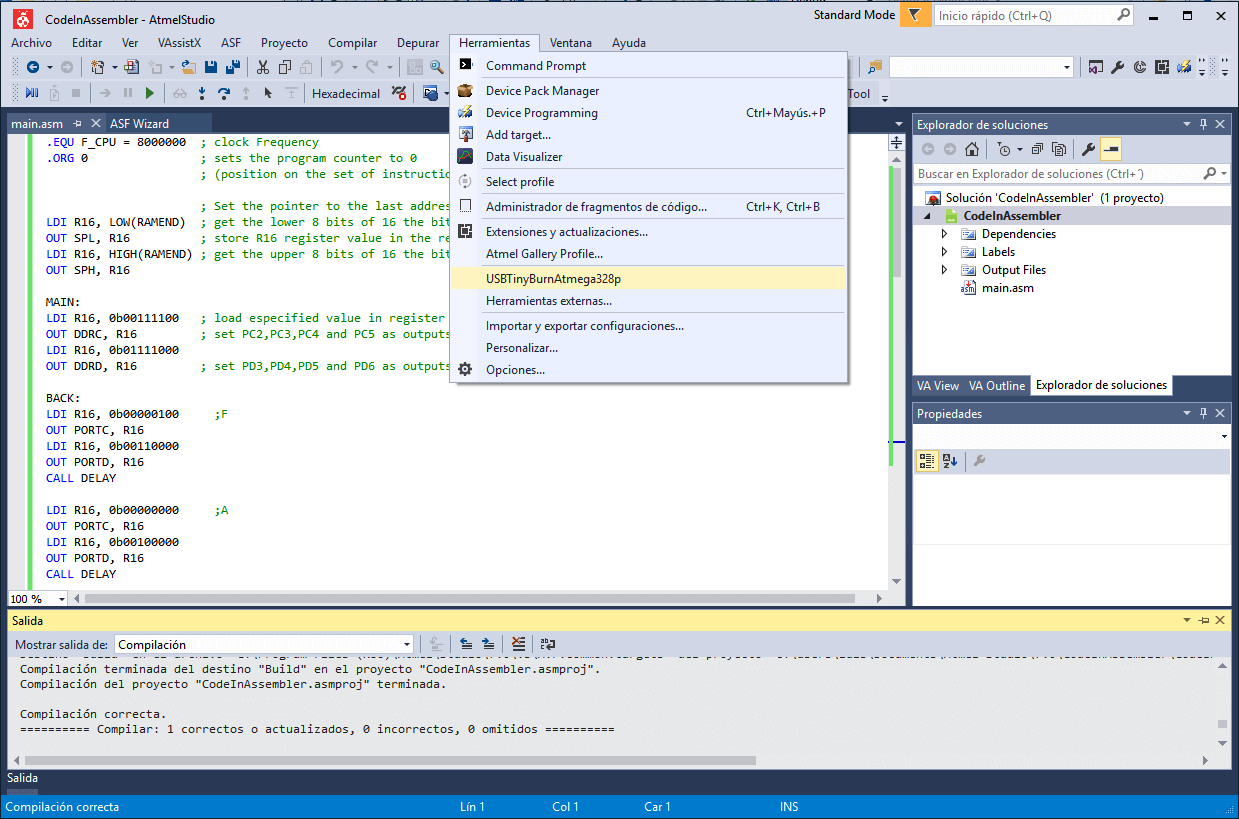This screenshot has height=819, width=1239.
Task: Click the Alphabetical sort button in Propiedades
Action: [x=950, y=461]
